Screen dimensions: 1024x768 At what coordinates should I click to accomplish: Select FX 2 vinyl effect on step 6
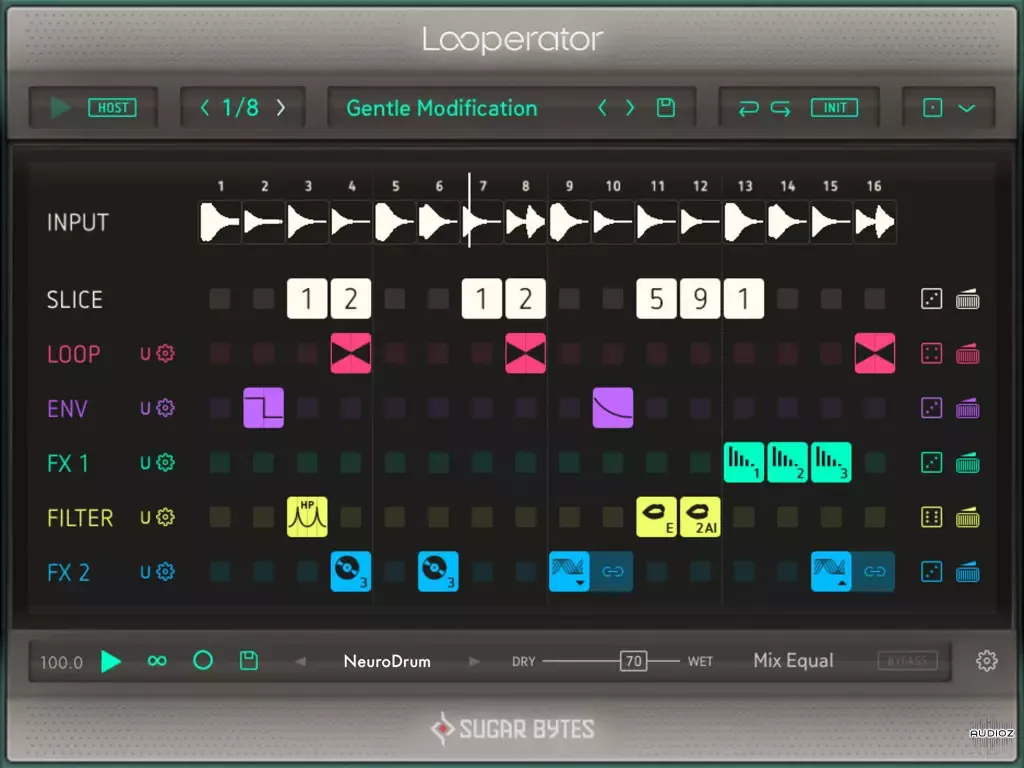click(x=438, y=571)
